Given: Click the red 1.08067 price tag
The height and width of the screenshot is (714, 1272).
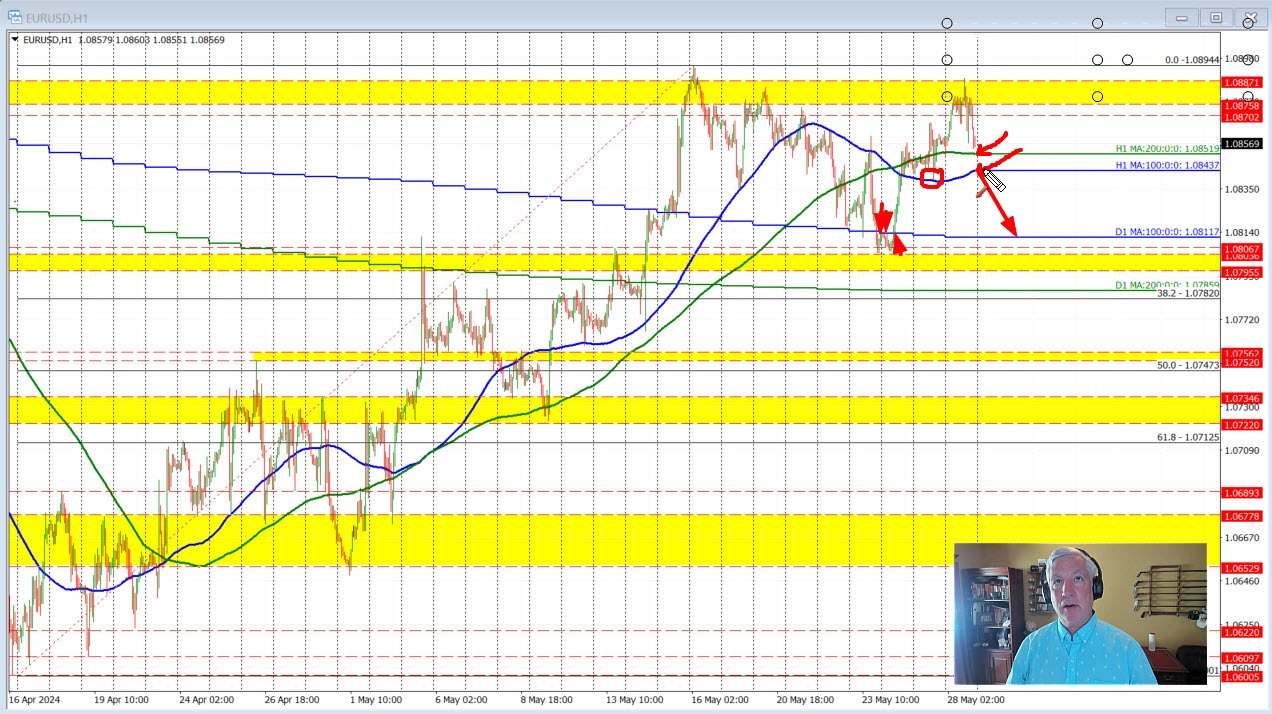Looking at the screenshot, I should click(x=1242, y=249).
